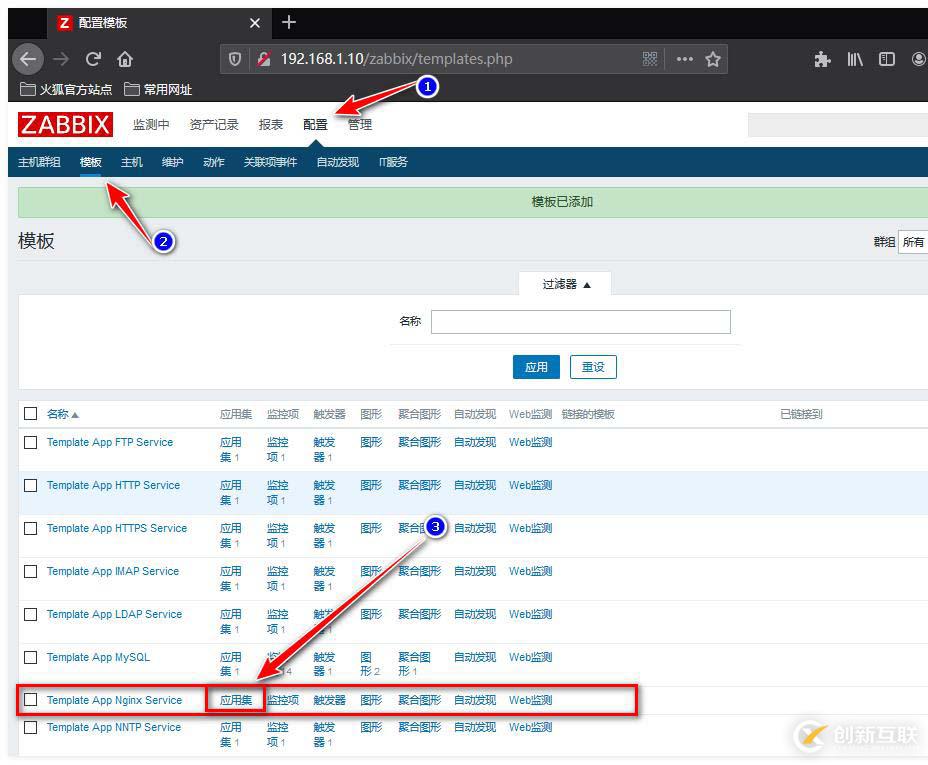928x765 pixels.
Task: Tick the select-all checkbox in table header
Action: pos(30,413)
